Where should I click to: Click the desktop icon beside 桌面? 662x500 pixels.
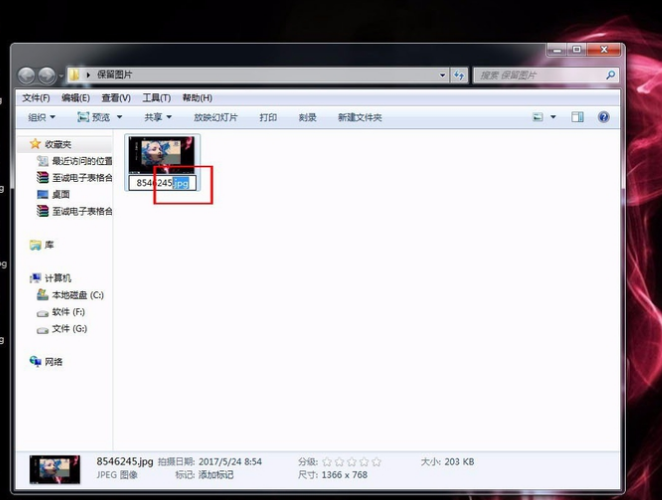click(x=43, y=194)
